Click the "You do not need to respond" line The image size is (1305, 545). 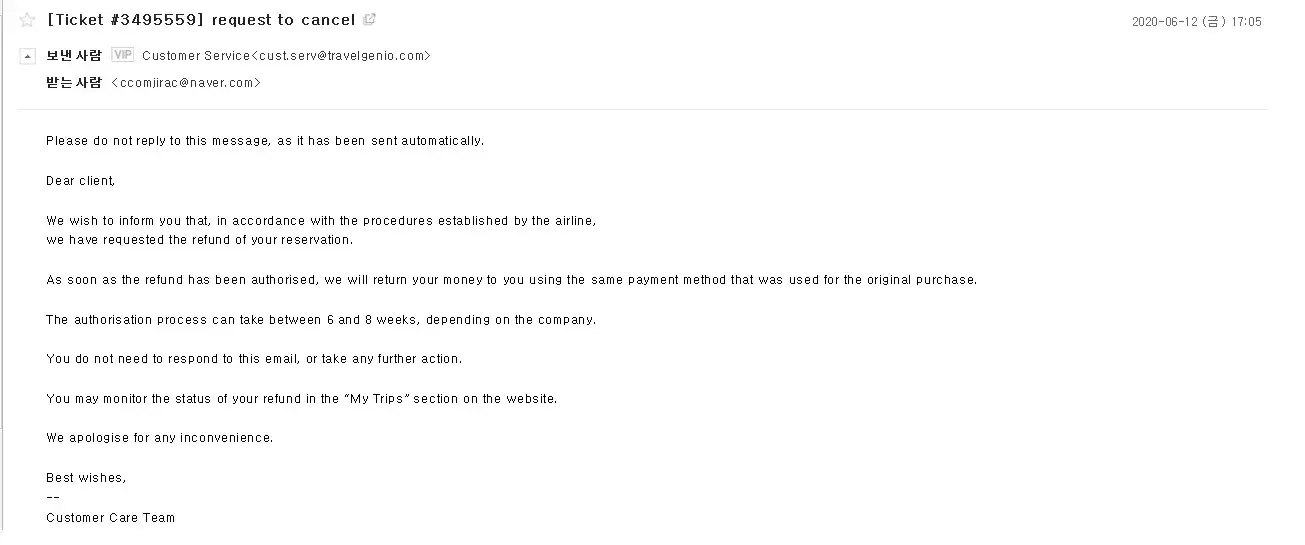click(254, 359)
